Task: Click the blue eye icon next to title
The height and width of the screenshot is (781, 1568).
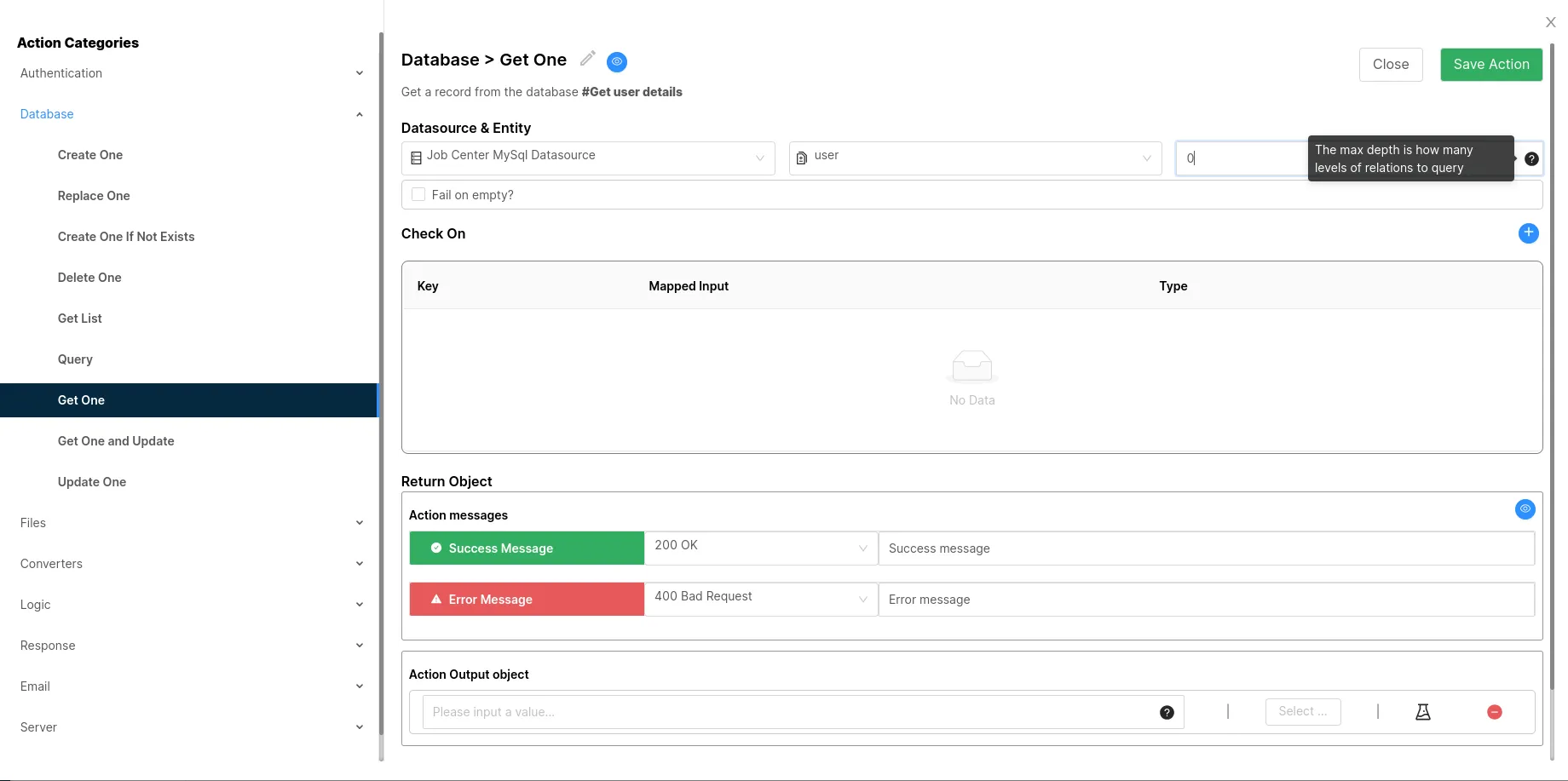Action: click(617, 61)
